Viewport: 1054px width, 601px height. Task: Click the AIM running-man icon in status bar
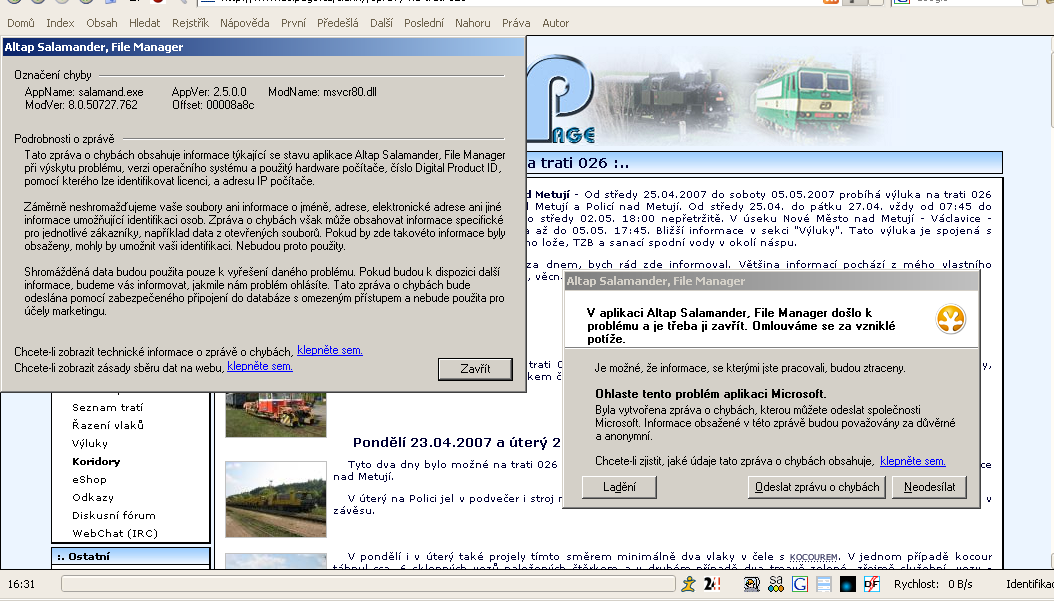(688, 584)
